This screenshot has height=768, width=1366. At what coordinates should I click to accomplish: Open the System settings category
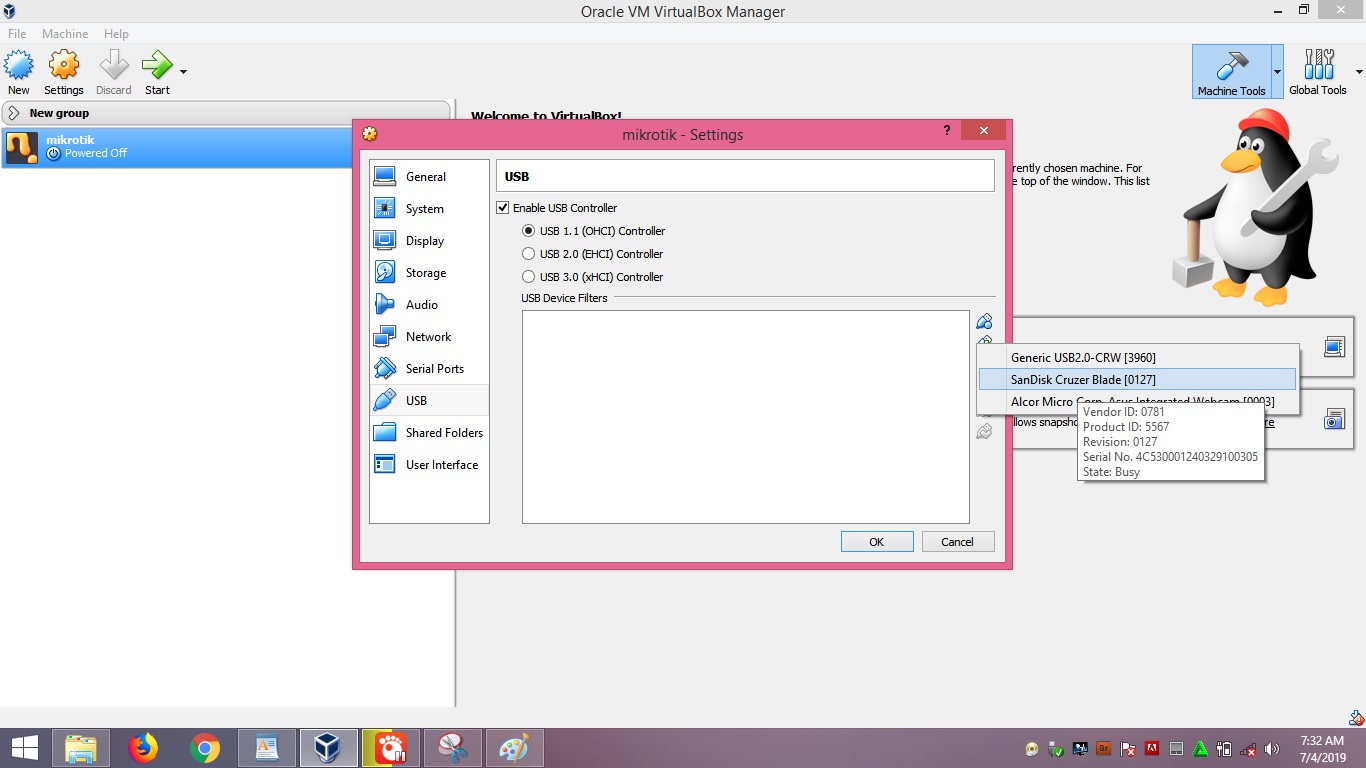[x=429, y=209]
